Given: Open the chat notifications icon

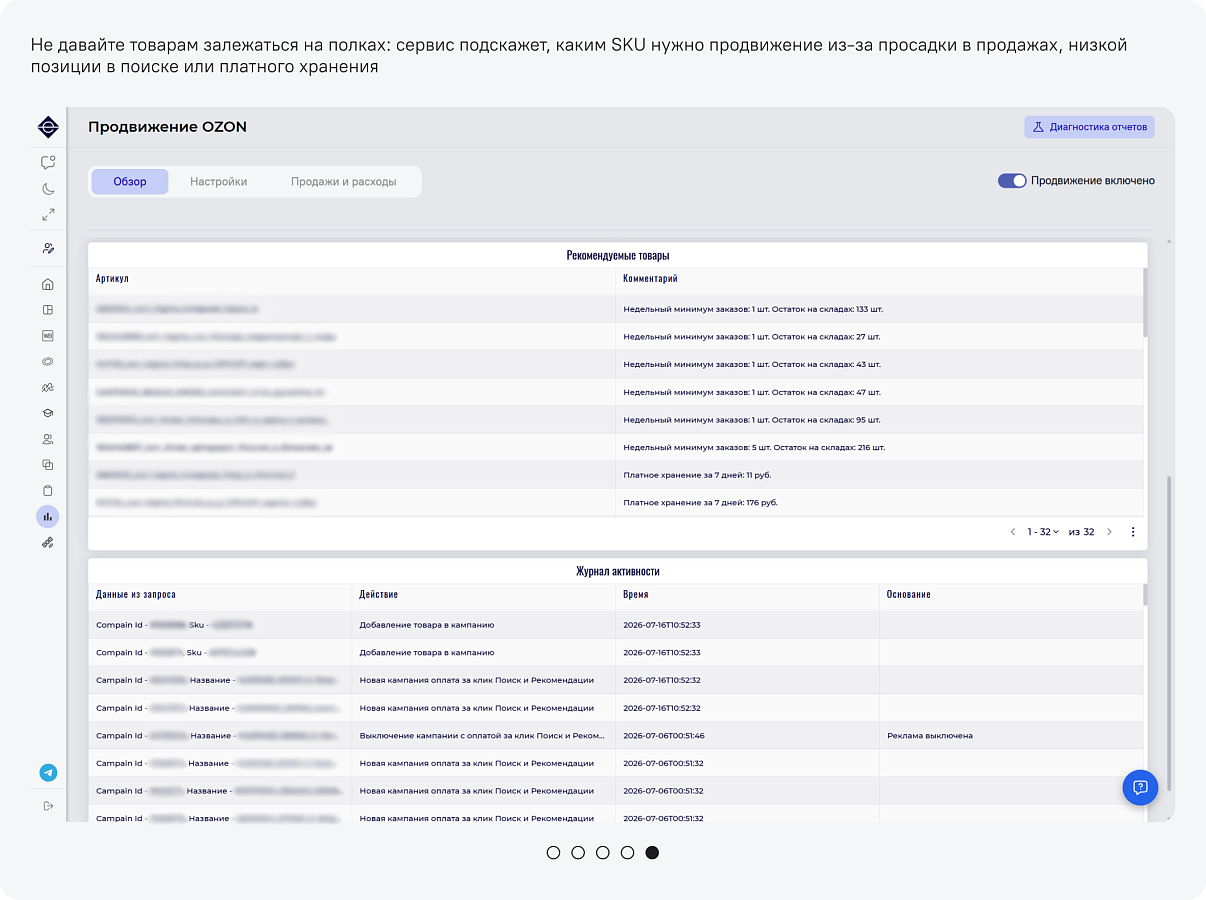Looking at the screenshot, I should tap(48, 162).
